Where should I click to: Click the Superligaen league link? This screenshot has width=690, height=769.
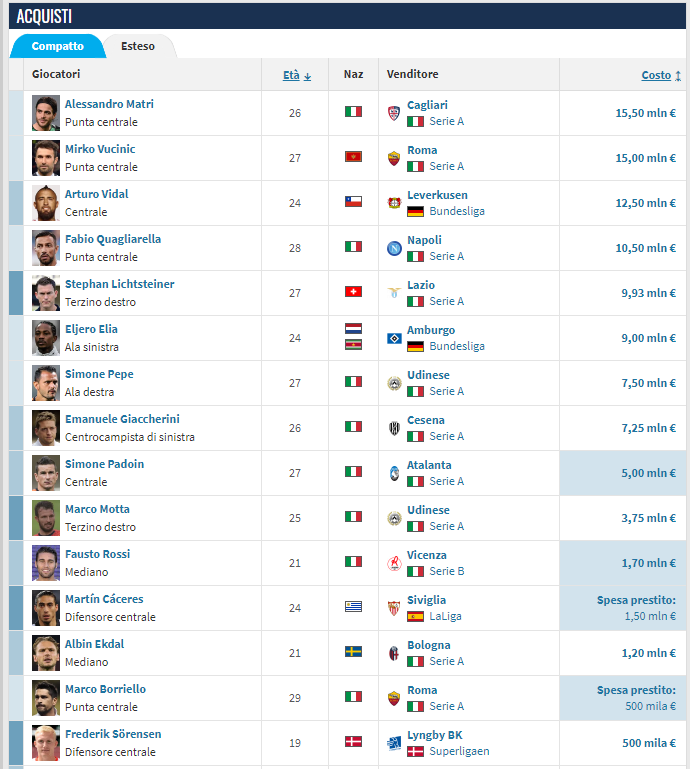click(x=459, y=751)
